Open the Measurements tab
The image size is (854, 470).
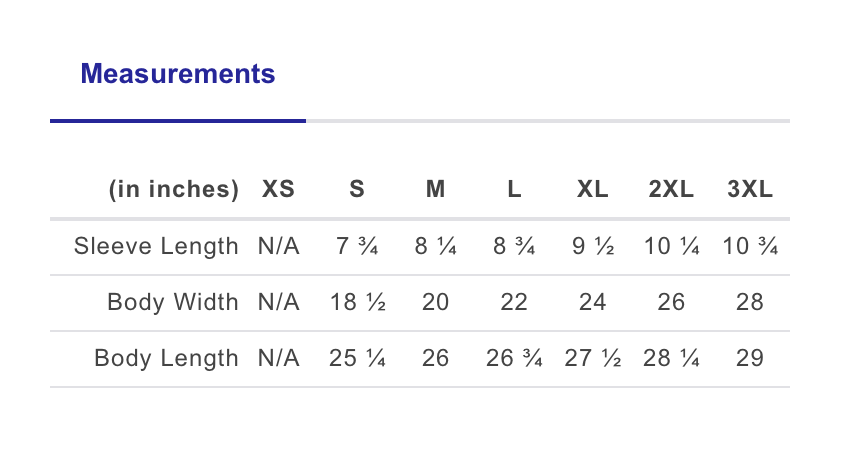177,74
